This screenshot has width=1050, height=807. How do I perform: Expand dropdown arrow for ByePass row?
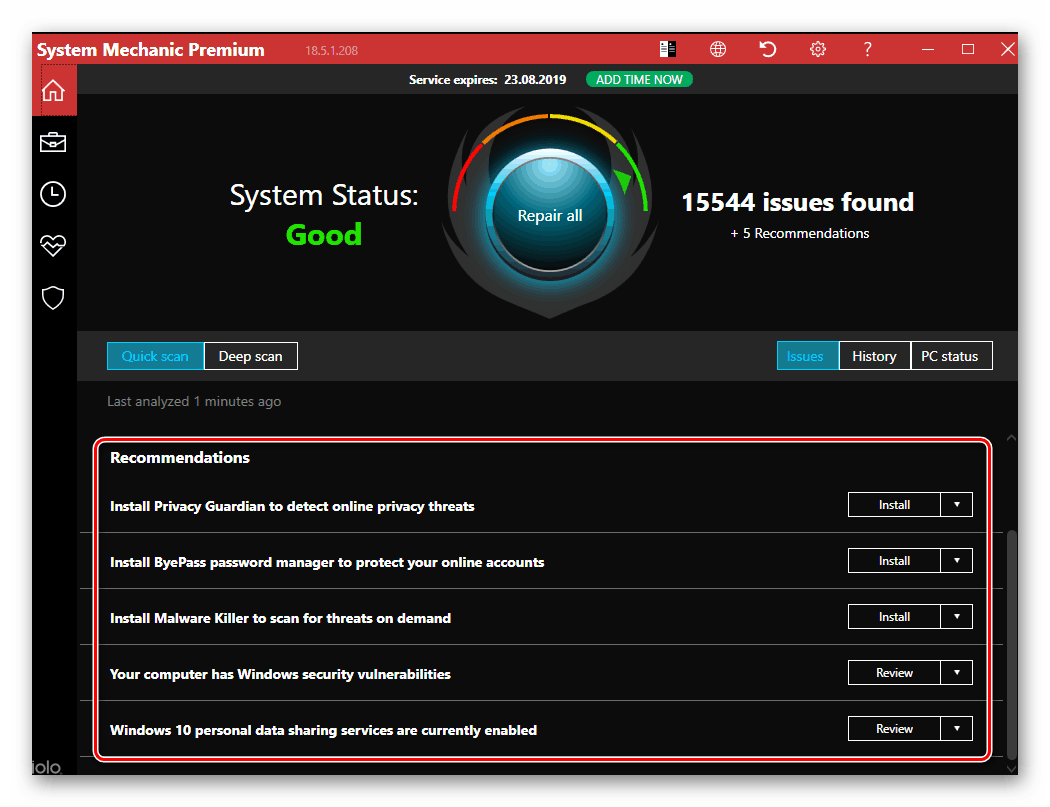click(957, 561)
